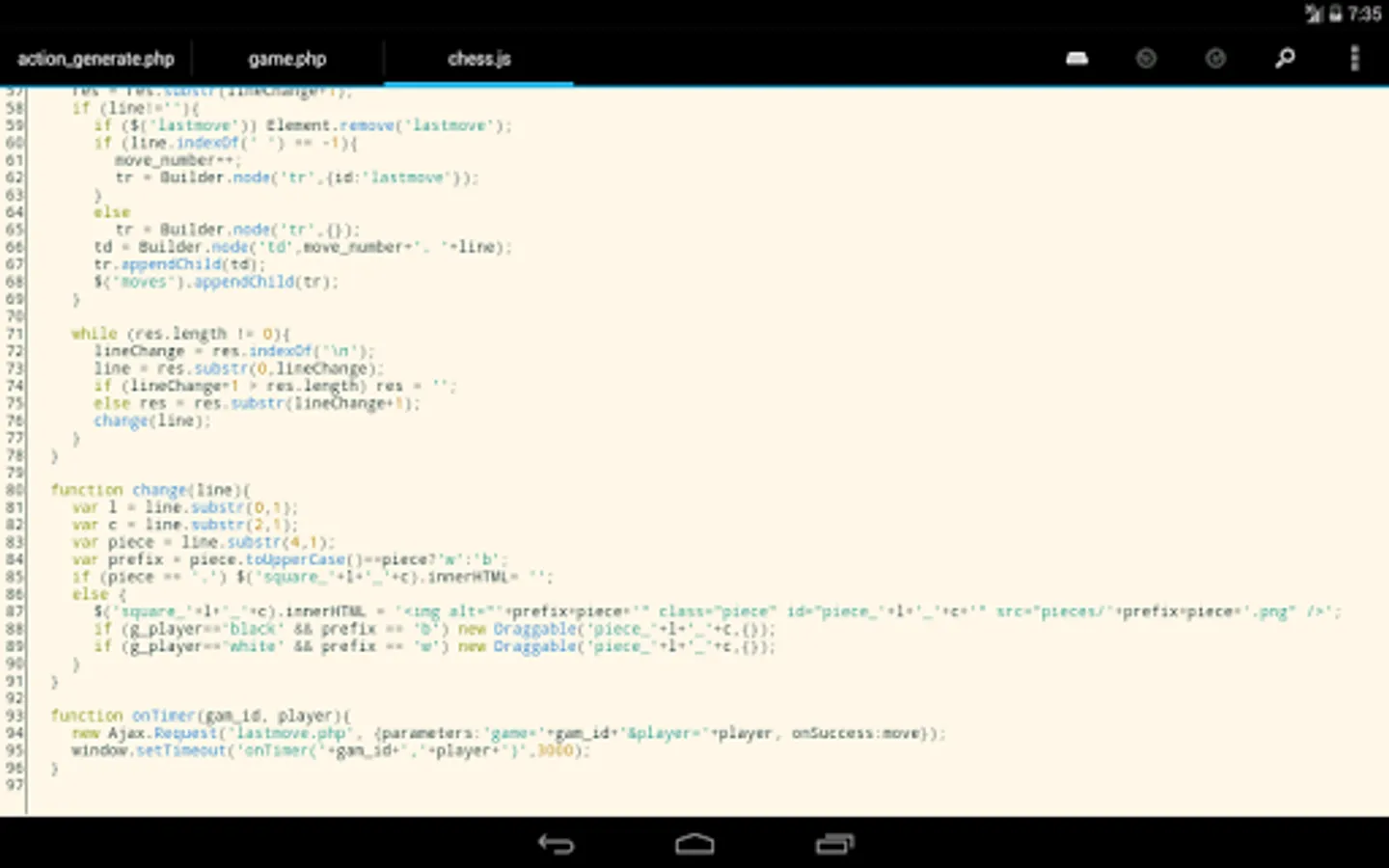Open the three-dot overflow menu
Screen dimensions: 1389x868
(1354, 59)
